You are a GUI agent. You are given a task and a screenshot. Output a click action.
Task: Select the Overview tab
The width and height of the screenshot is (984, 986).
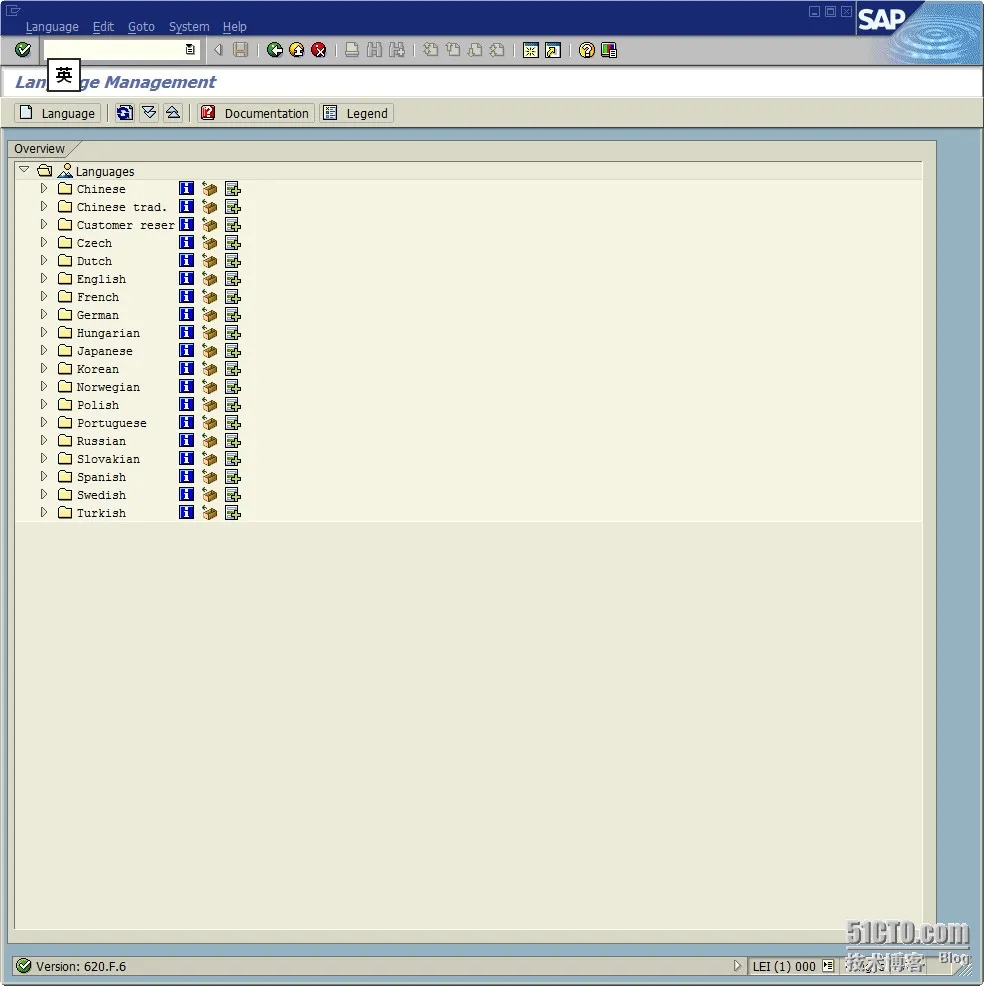tap(40, 148)
